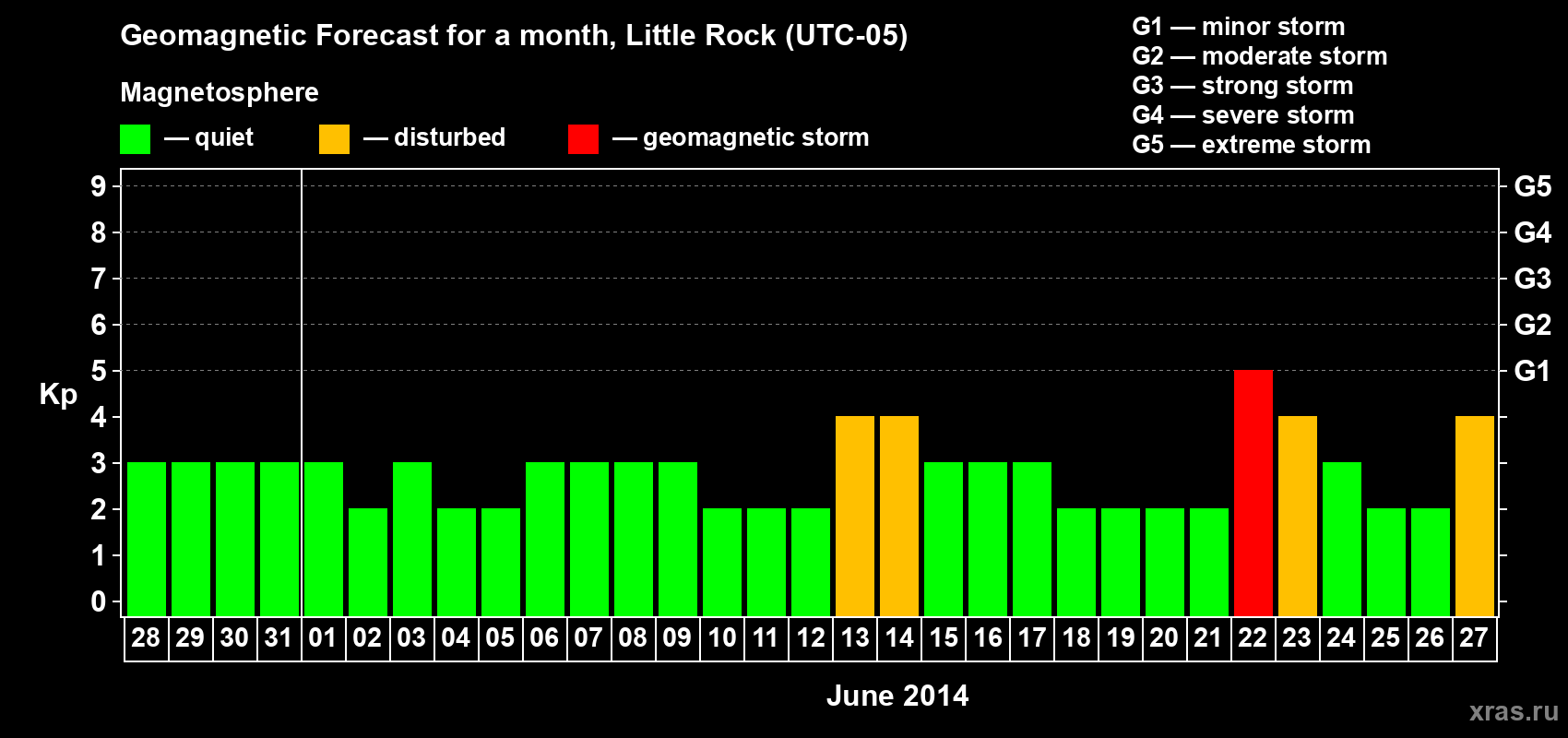This screenshot has width=1568, height=738.
Task: Click the G4 right-axis label
Action: pos(1533,232)
